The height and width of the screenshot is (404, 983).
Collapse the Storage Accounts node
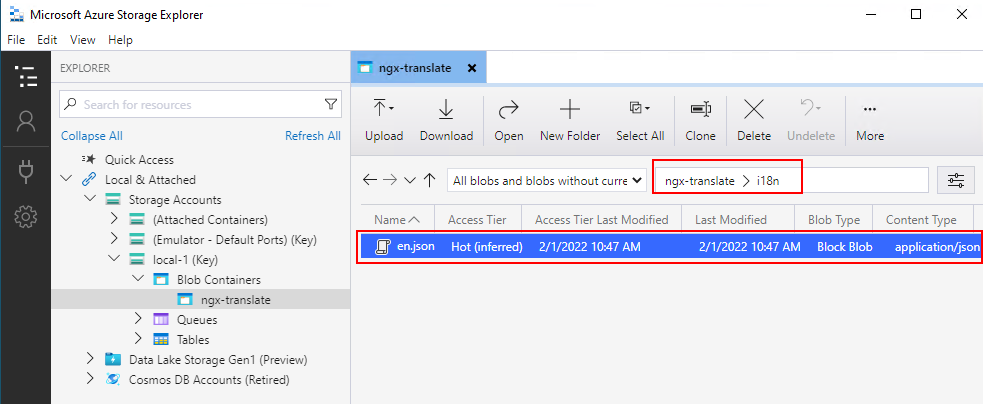tap(90, 199)
